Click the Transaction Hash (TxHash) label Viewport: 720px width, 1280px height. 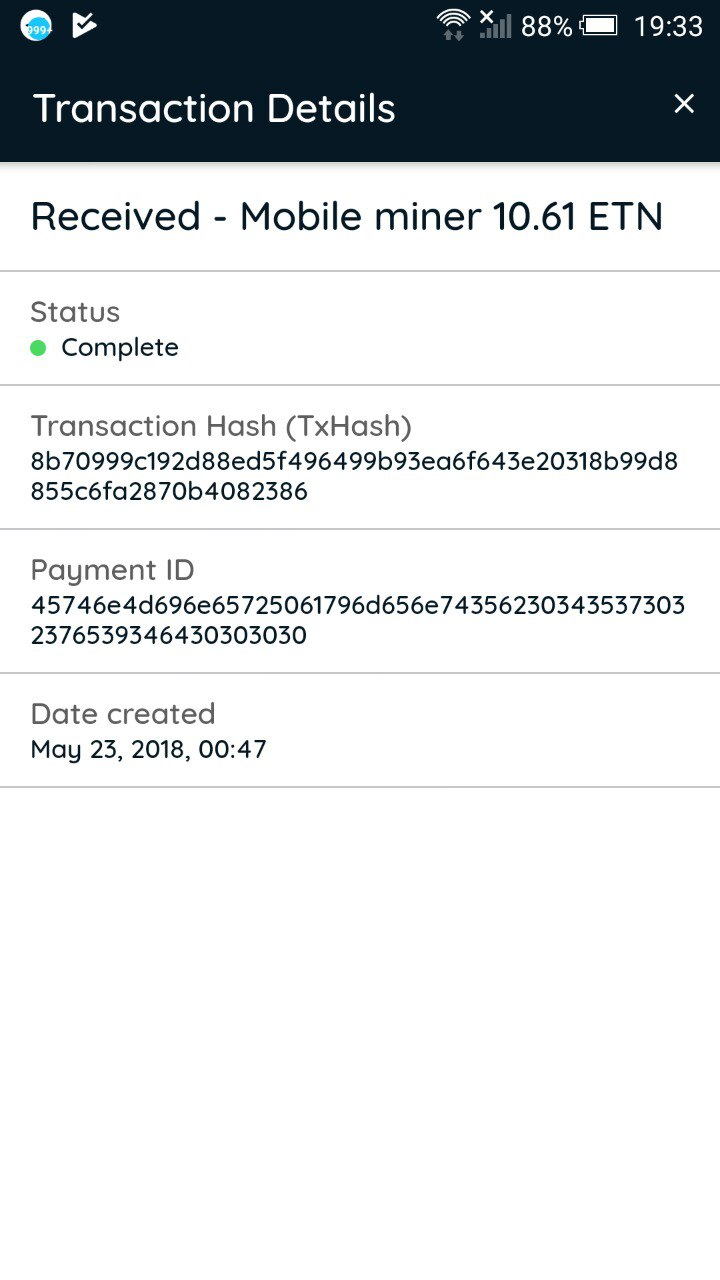pos(221,426)
